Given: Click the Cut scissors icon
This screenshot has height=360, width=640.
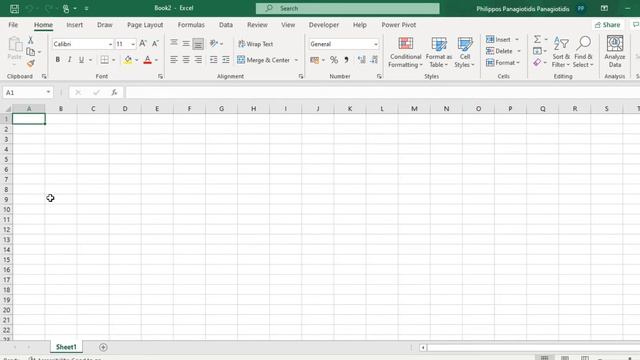Looking at the screenshot, I should point(31,40).
